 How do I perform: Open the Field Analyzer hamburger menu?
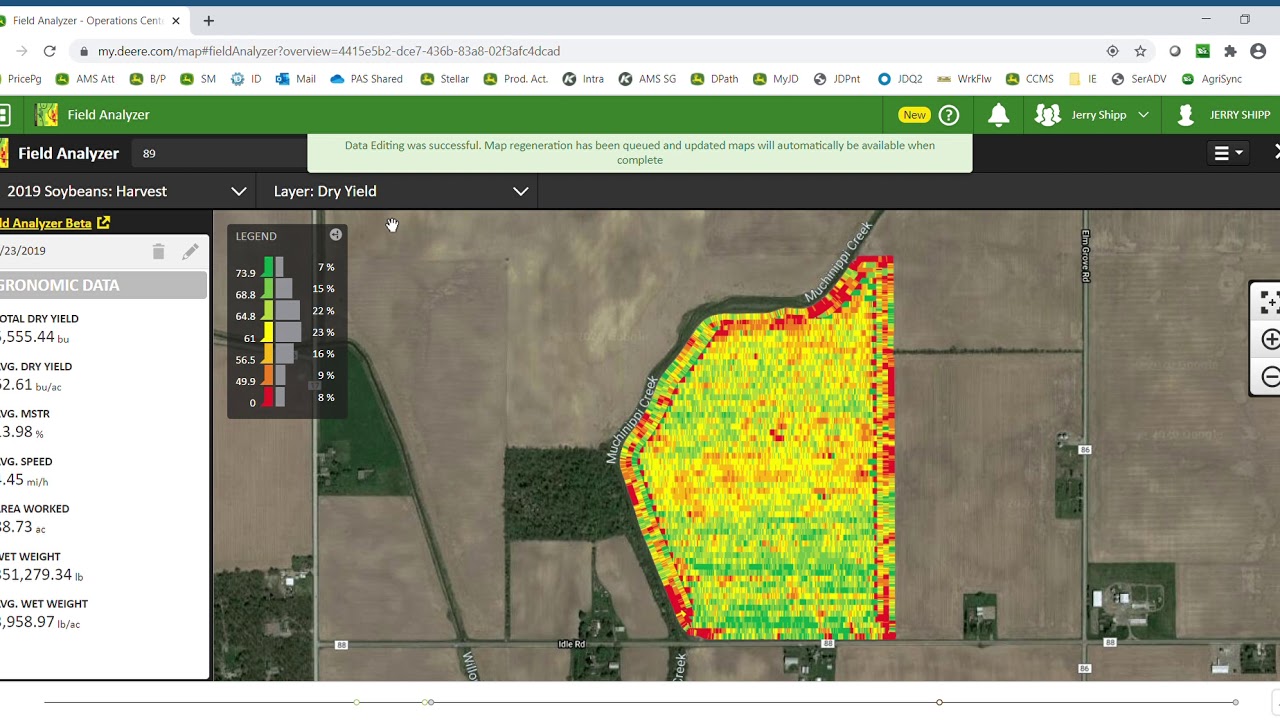click(1228, 153)
